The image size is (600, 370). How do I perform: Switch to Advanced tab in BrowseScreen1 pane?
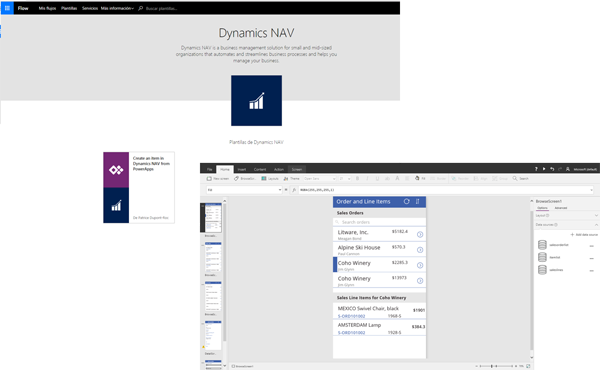pyautogui.click(x=561, y=208)
